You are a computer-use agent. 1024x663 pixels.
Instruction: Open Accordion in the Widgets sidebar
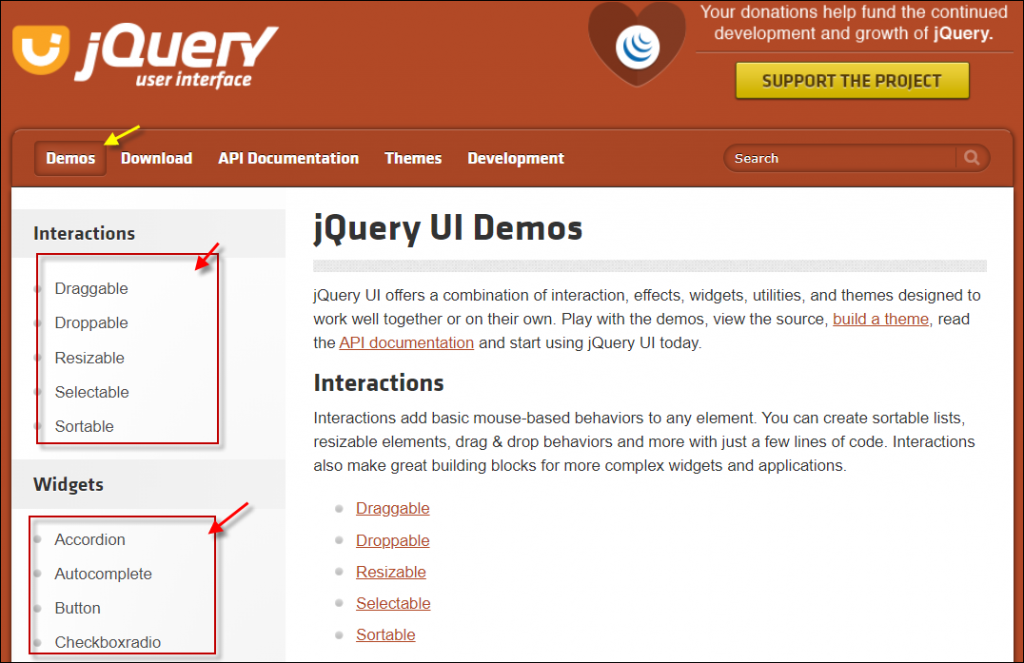pyautogui.click(x=90, y=540)
